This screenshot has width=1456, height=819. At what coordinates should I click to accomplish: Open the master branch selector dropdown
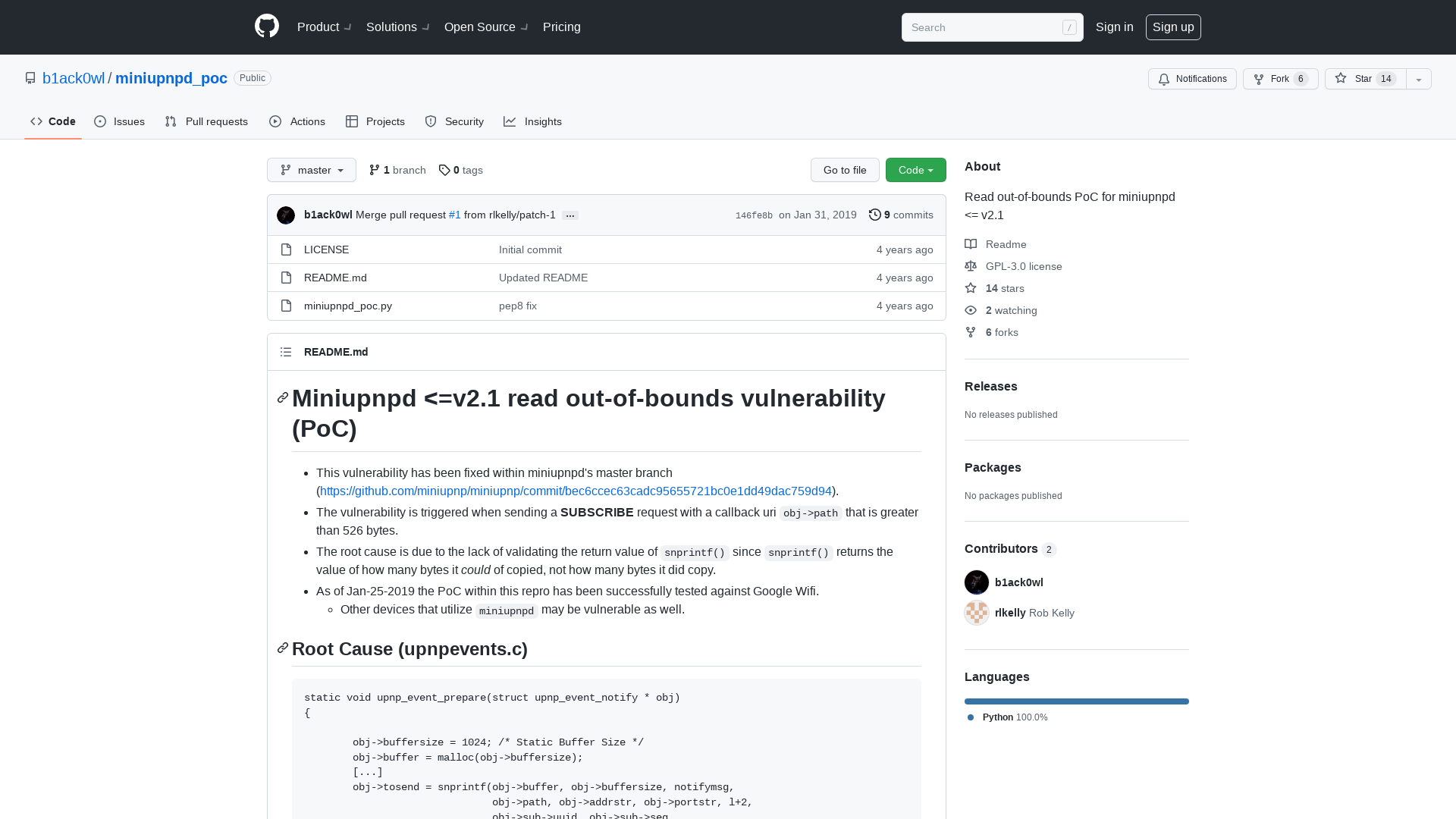click(x=311, y=170)
